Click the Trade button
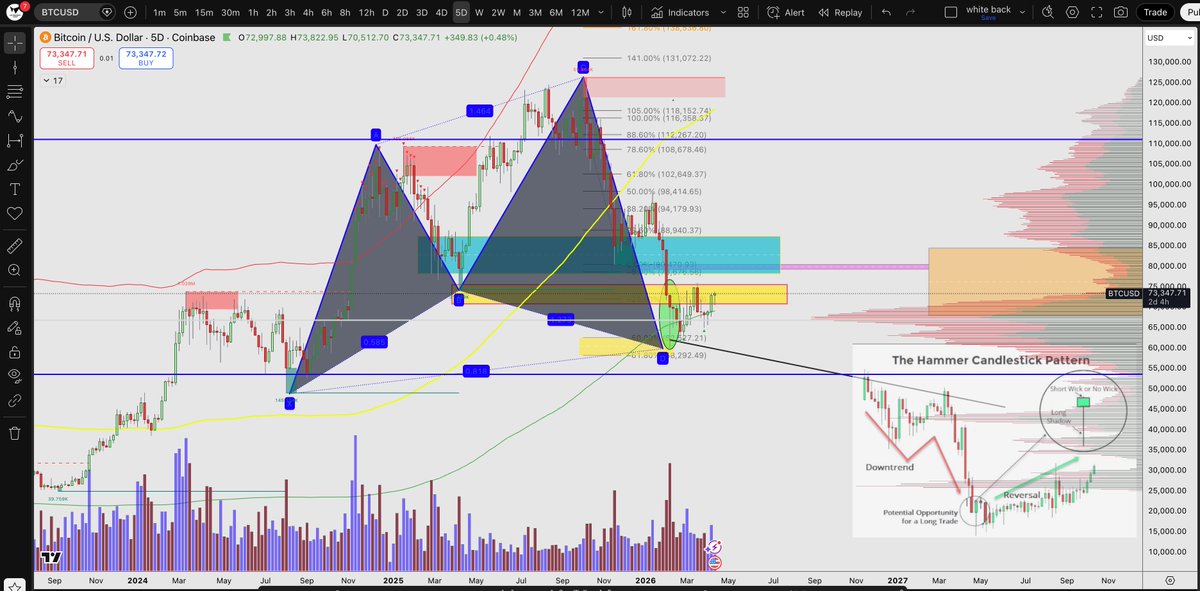Viewport: 1200px width, 591px height. pos(1155,12)
